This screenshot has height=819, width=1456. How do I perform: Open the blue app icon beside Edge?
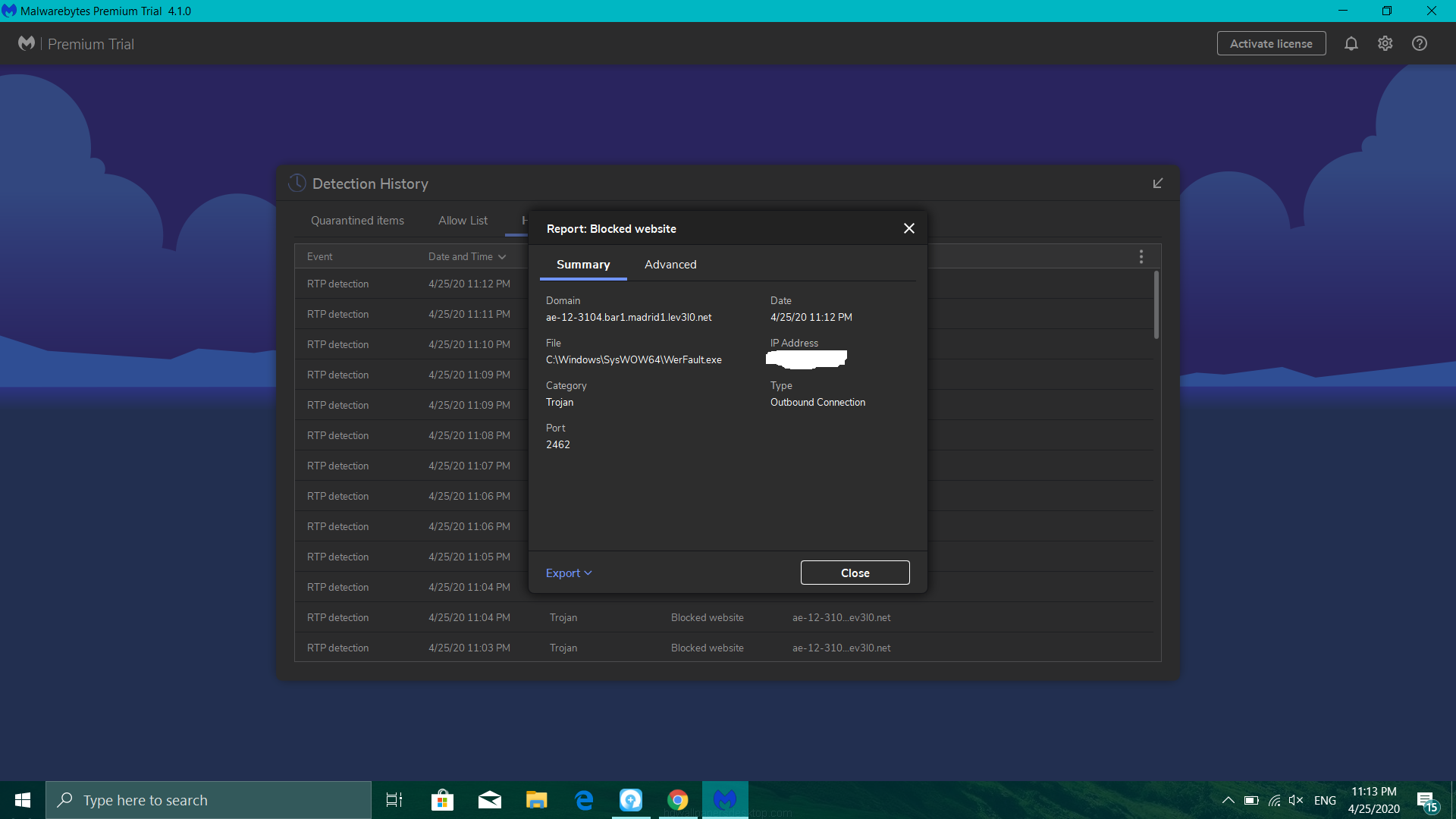[x=631, y=800]
